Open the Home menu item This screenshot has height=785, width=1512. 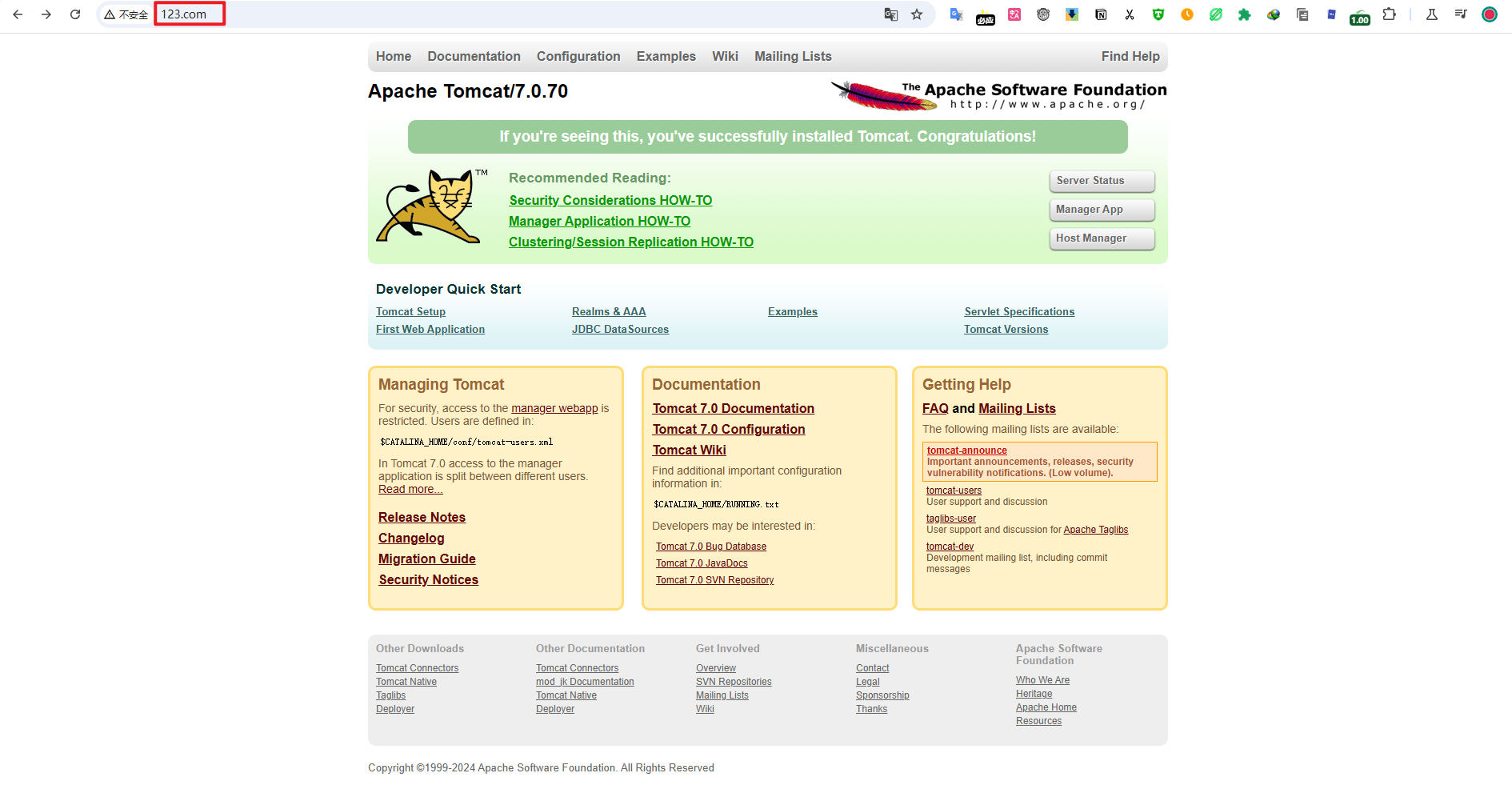(394, 56)
